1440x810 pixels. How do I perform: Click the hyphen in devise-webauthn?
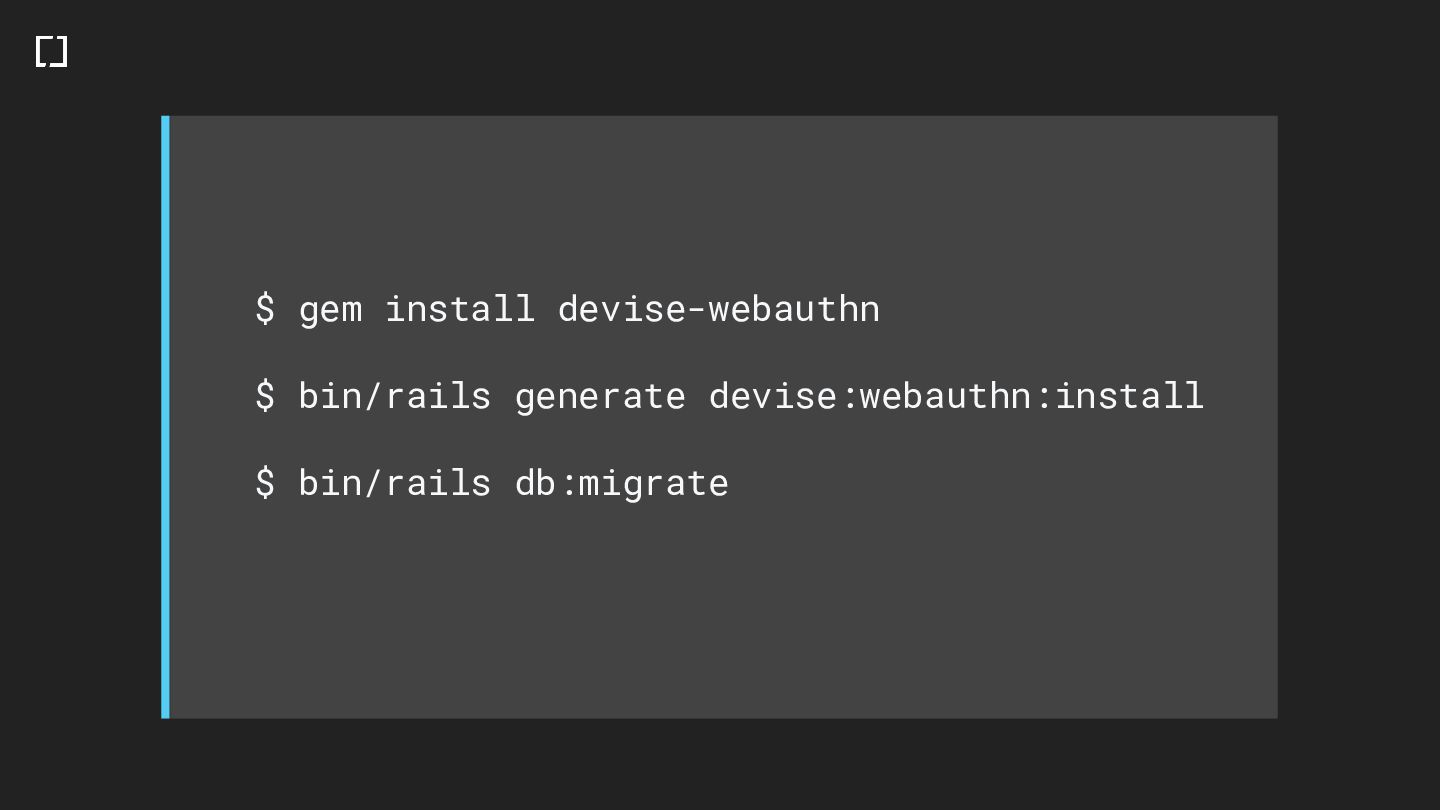coord(697,310)
